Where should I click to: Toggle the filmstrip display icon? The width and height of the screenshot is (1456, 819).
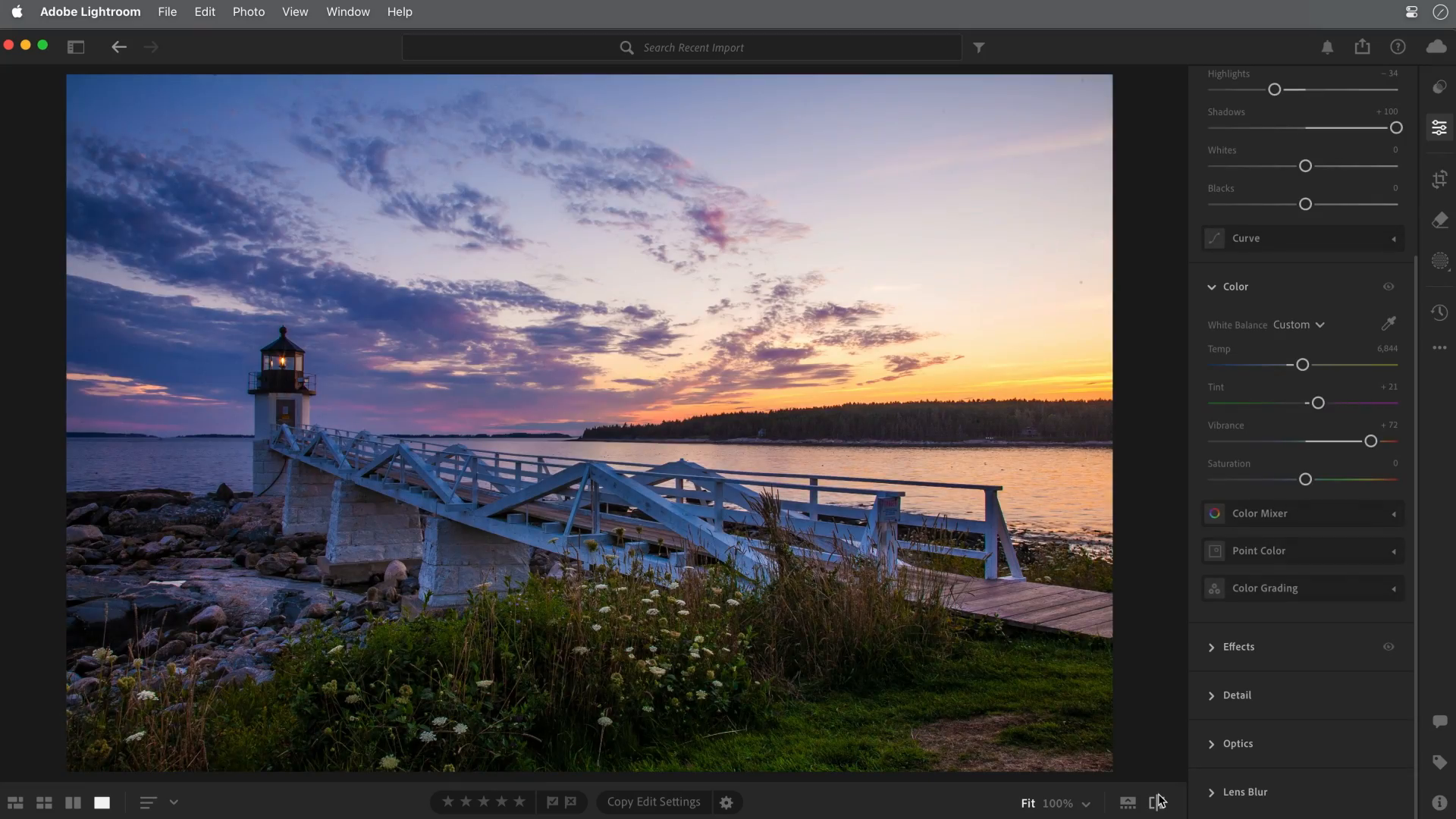[1128, 802]
